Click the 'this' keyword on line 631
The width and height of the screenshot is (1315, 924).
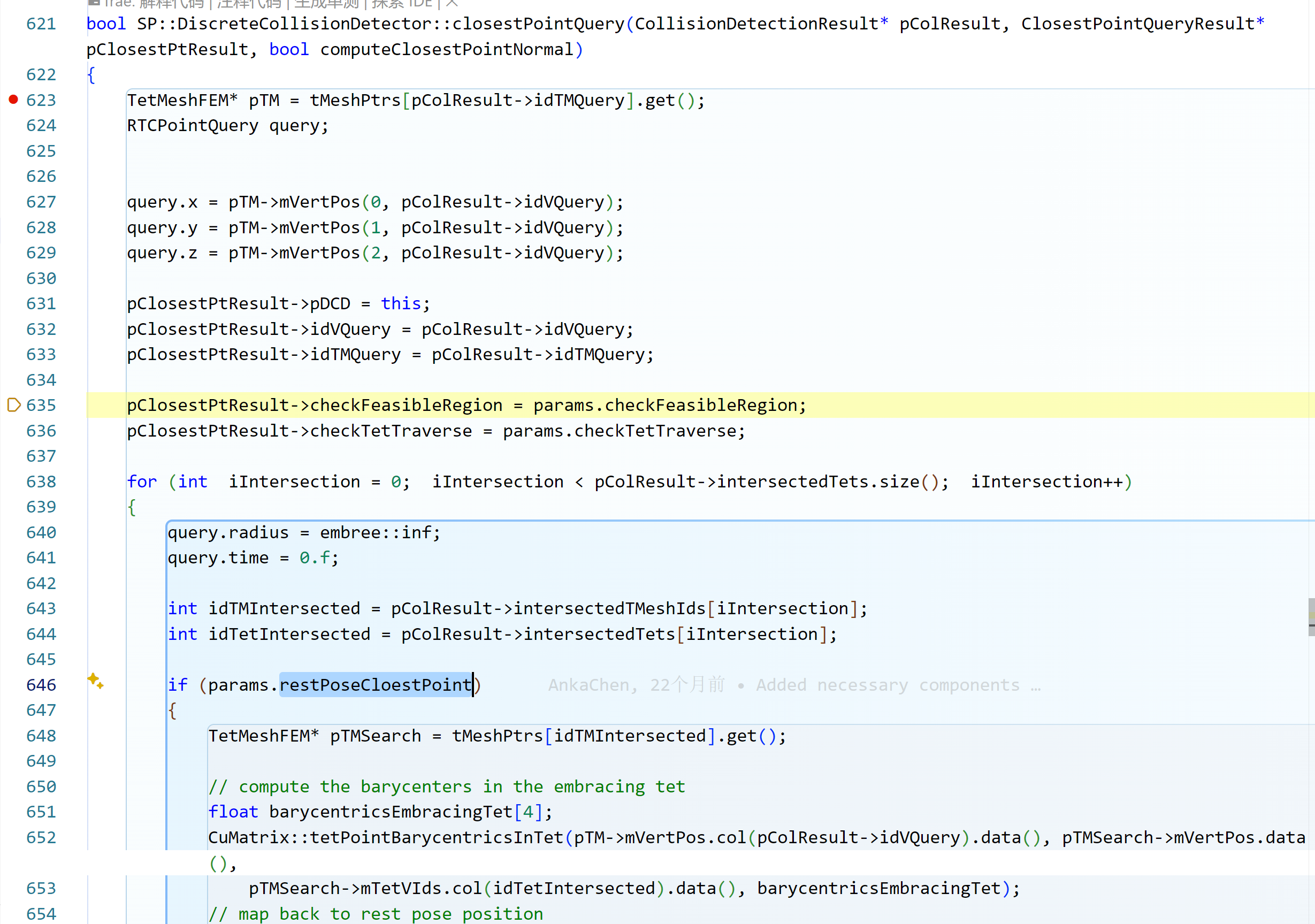400,303
